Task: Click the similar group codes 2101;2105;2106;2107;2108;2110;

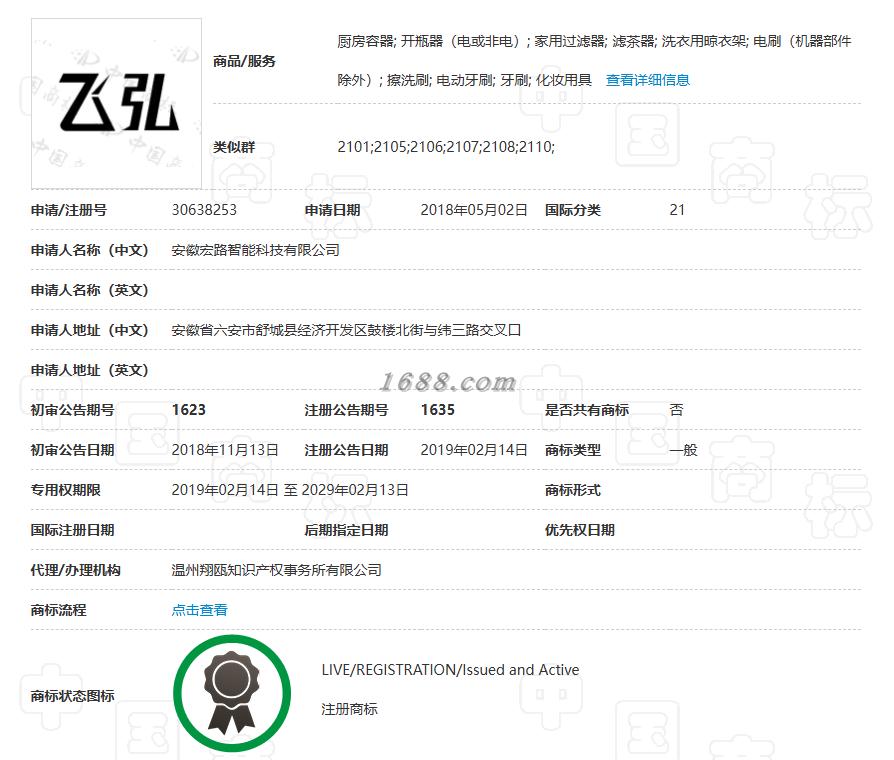Action: pos(446,147)
